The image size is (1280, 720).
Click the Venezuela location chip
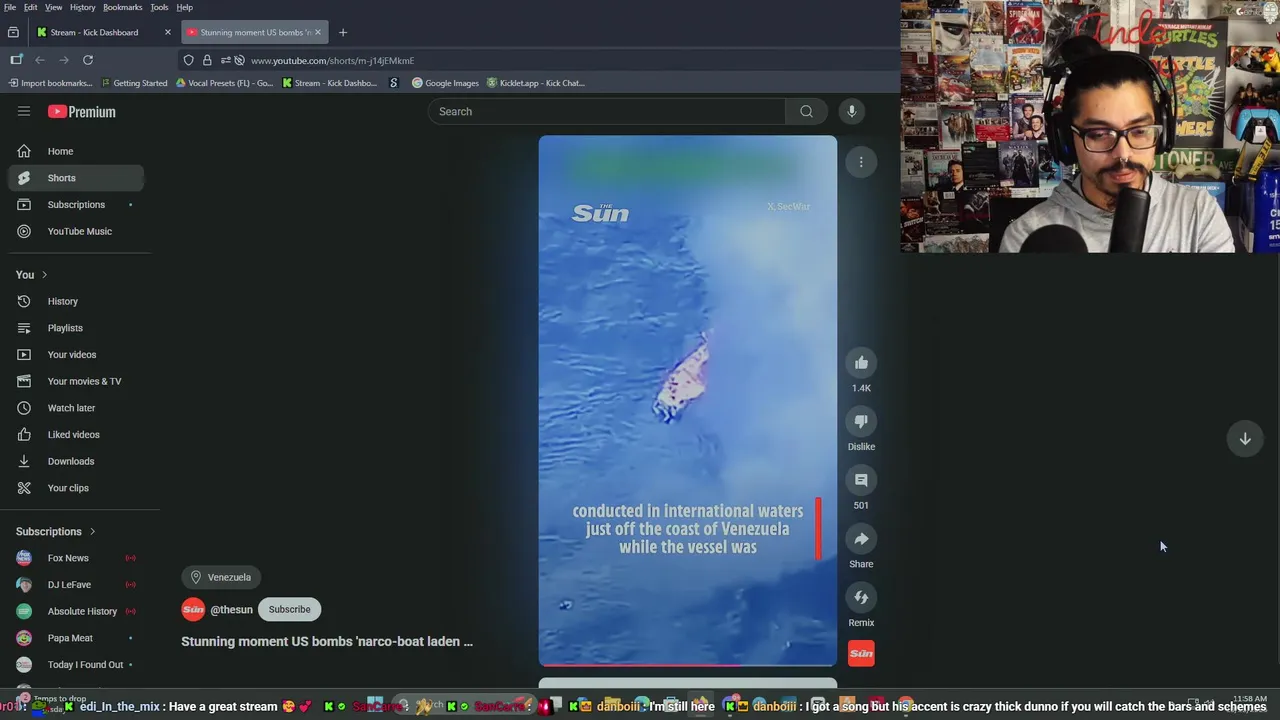[x=221, y=577]
